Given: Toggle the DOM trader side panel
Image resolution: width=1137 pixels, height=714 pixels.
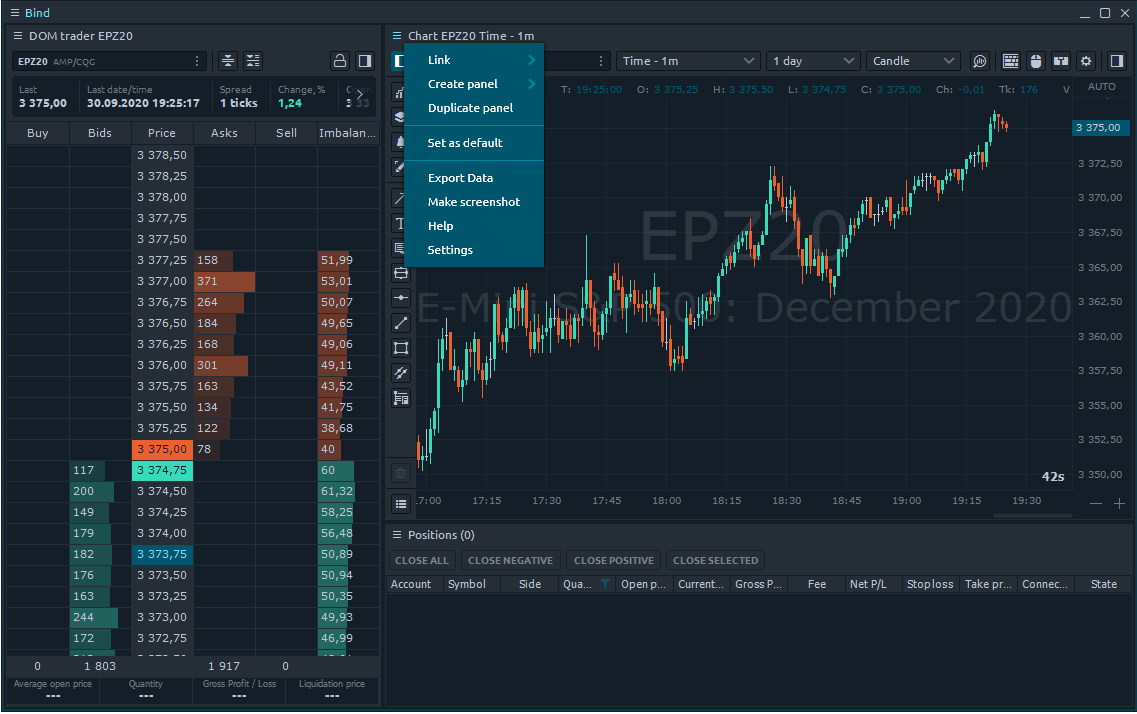Looking at the screenshot, I should [365, 61].
